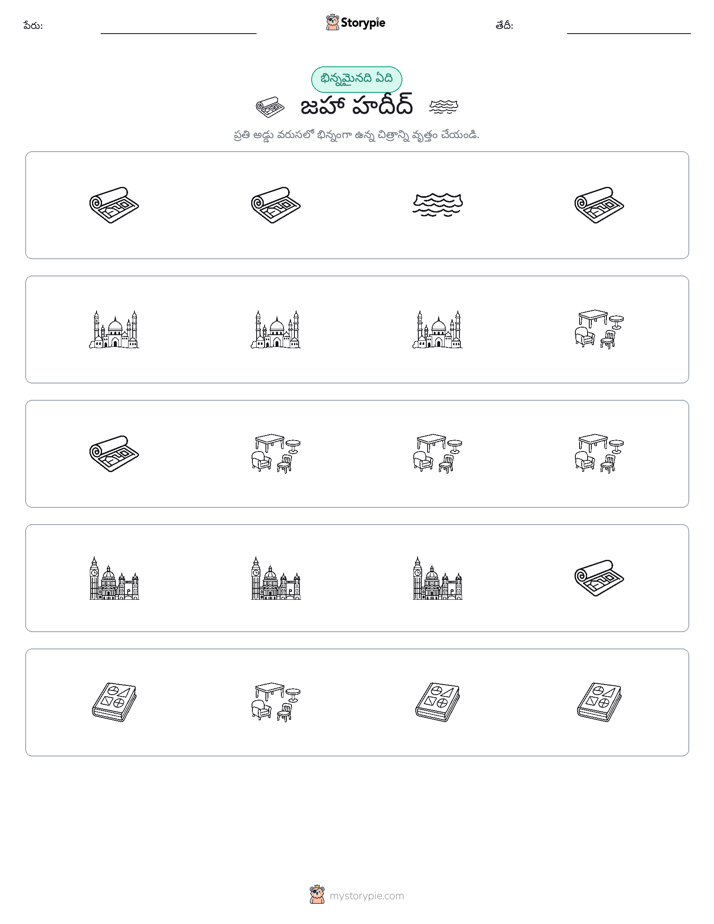Click the middle mosque picture in row two
Screen dimensions: 714x924
tap(276, 329)
